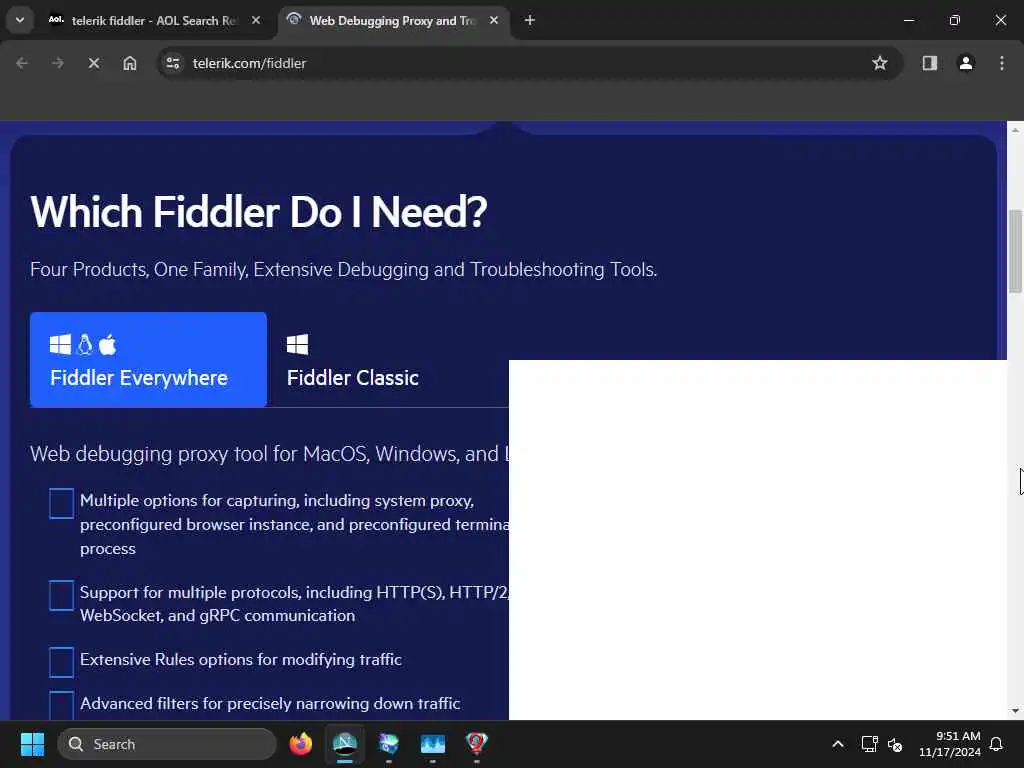Click the page vertical scrollbar thumb
Image resolution: width=1024 pixels, height=768 pixels.
pos(1015,251)
